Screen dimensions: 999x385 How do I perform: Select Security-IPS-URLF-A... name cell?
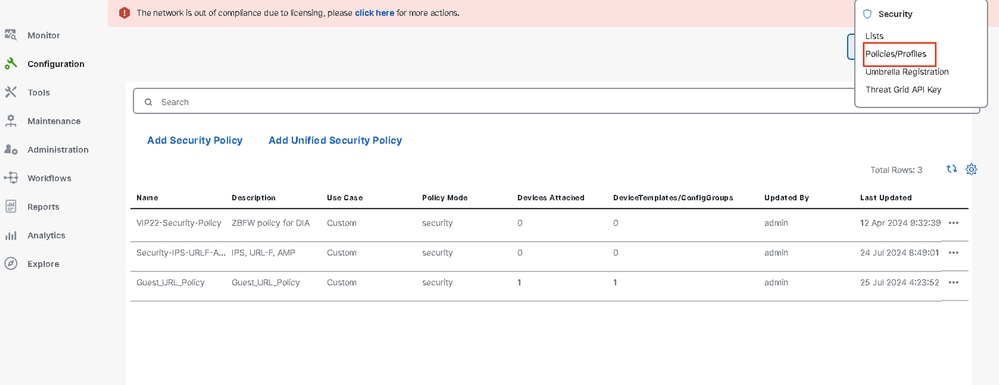(181, 252)
